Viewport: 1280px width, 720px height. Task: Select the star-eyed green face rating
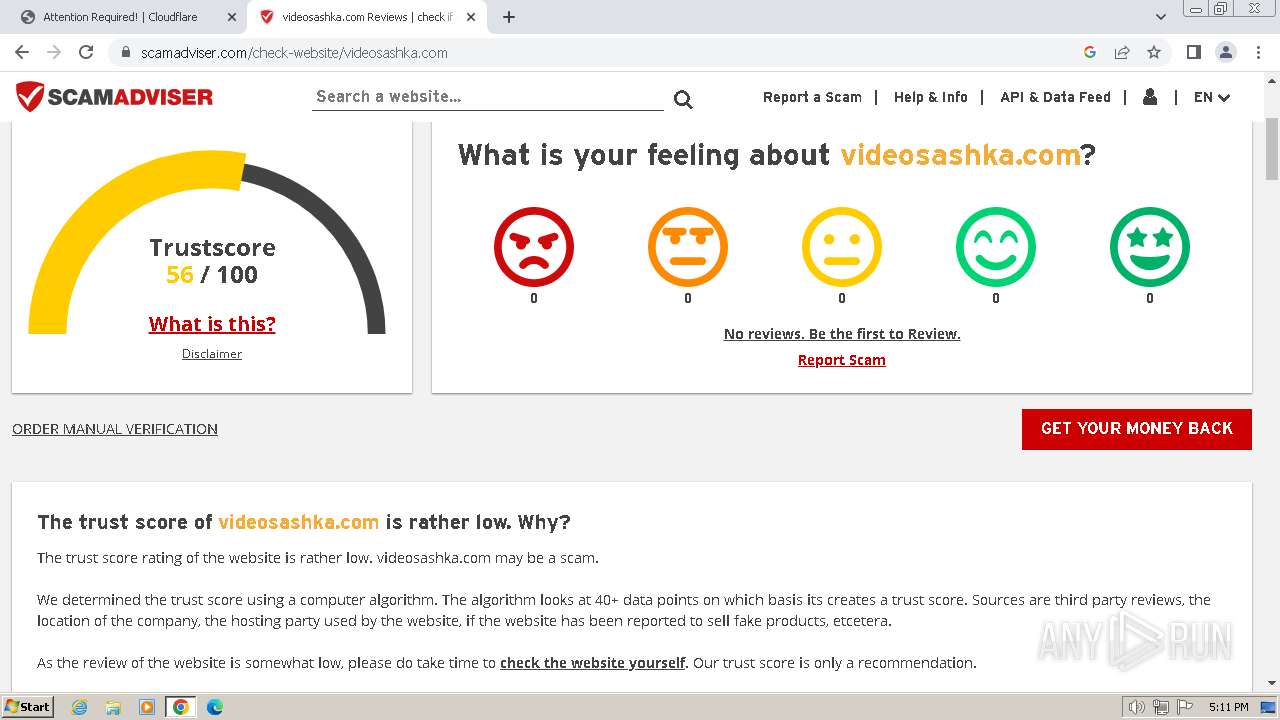(1150, 247)
